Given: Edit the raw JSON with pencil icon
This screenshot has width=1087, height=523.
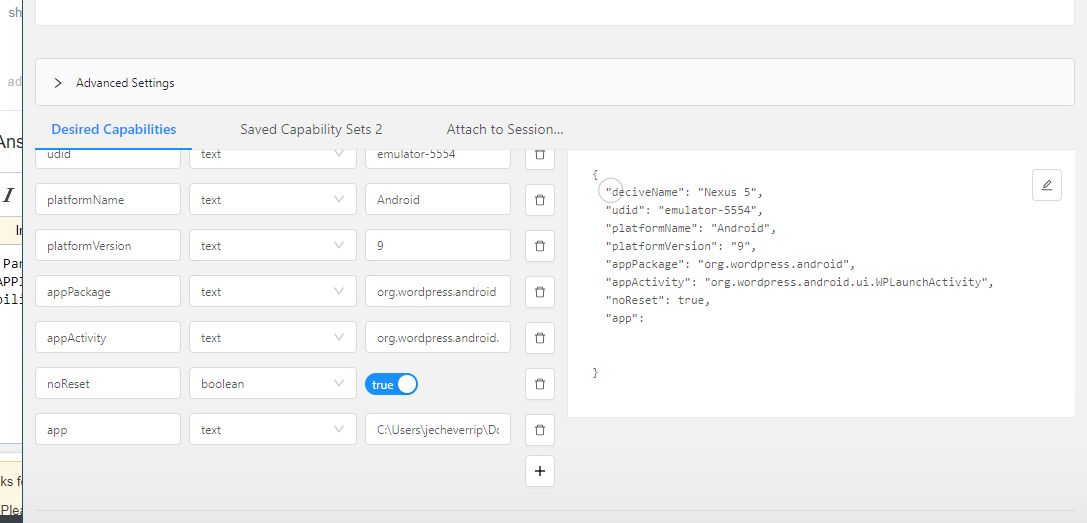Looking at the screenshot, I should pos(1046,185).
